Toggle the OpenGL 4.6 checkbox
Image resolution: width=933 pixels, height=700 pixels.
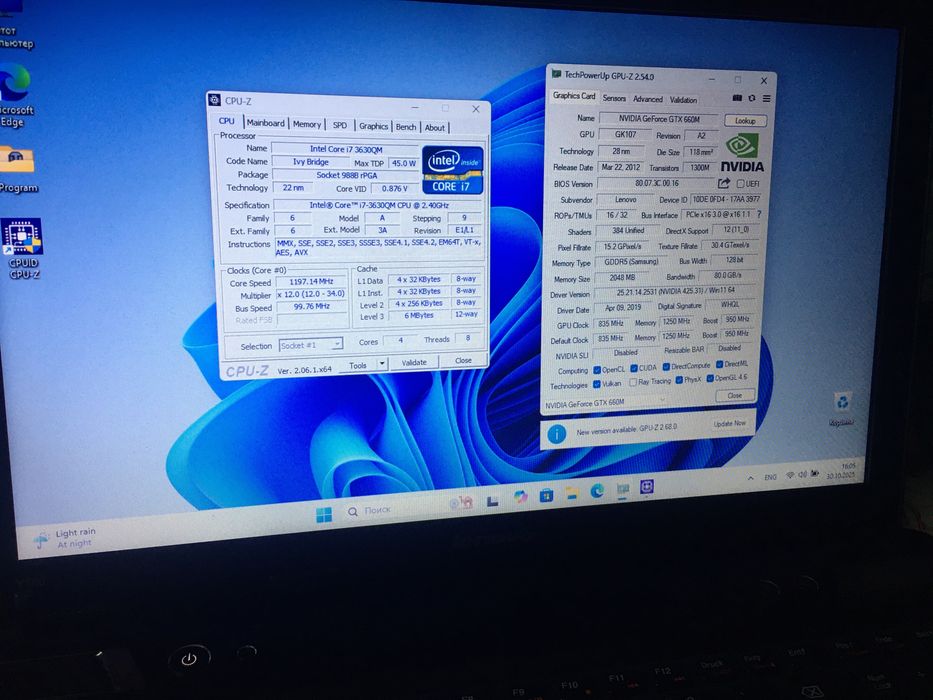710,379
